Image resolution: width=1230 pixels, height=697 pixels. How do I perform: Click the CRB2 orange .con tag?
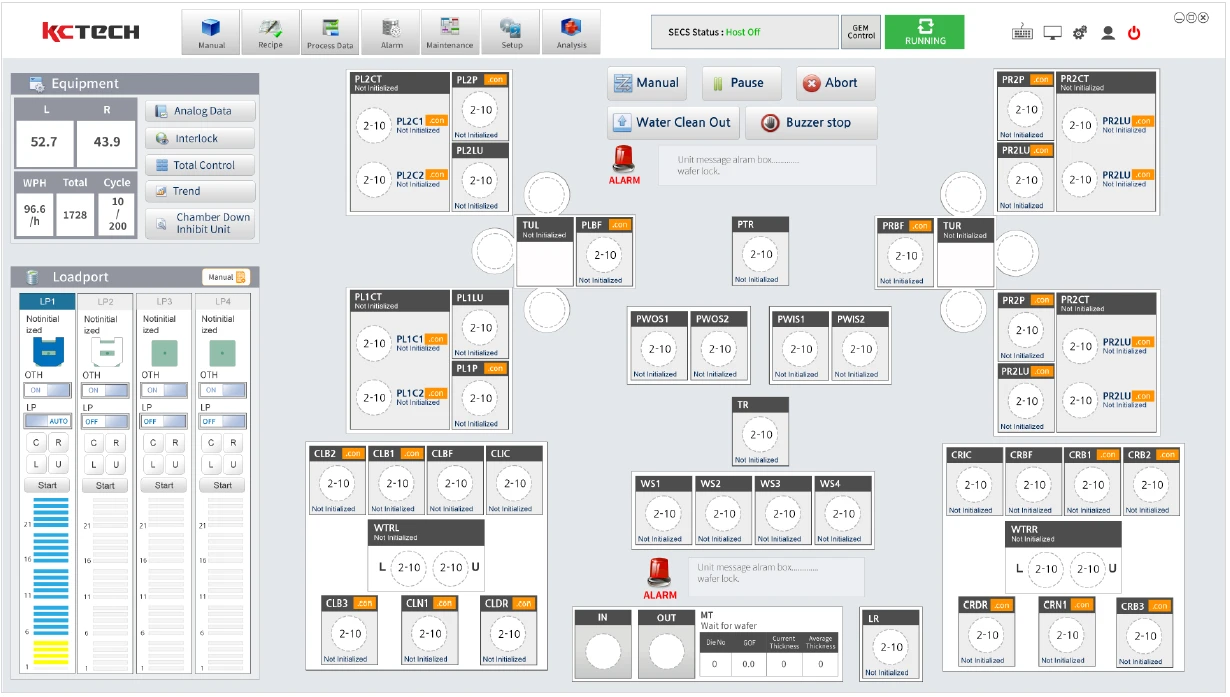click(x=1167, y=454)
